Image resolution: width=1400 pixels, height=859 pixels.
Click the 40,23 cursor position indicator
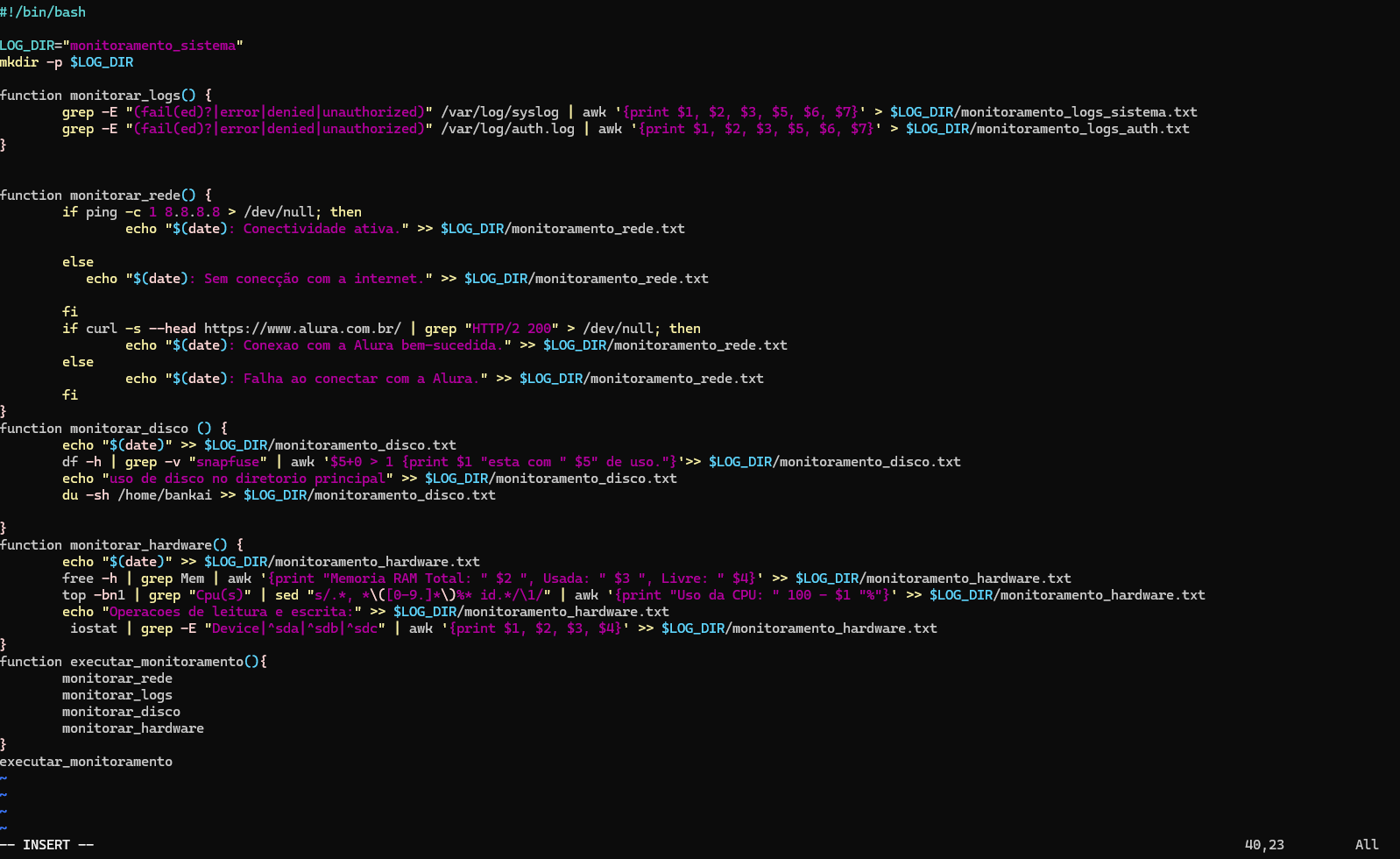[x=1264, y=845]
